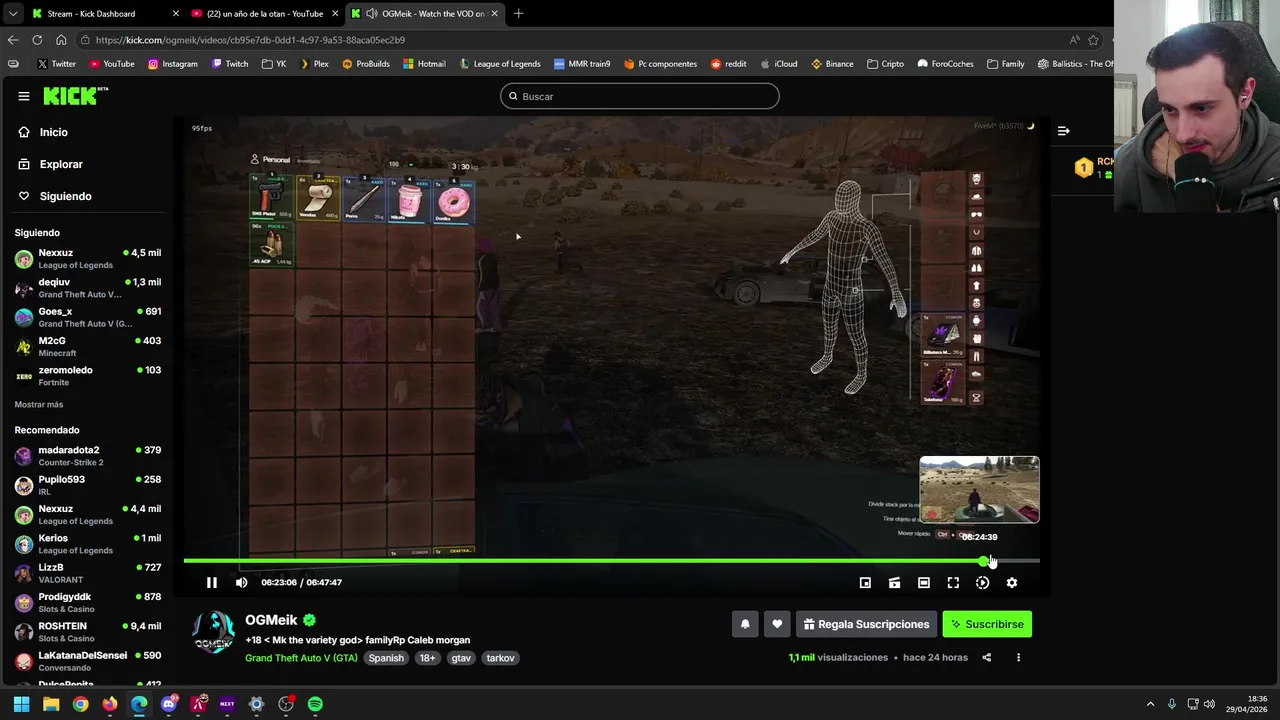Open the Family bookmarks folder
This screenshot has height=720, width=1280.
(1005, 64)
